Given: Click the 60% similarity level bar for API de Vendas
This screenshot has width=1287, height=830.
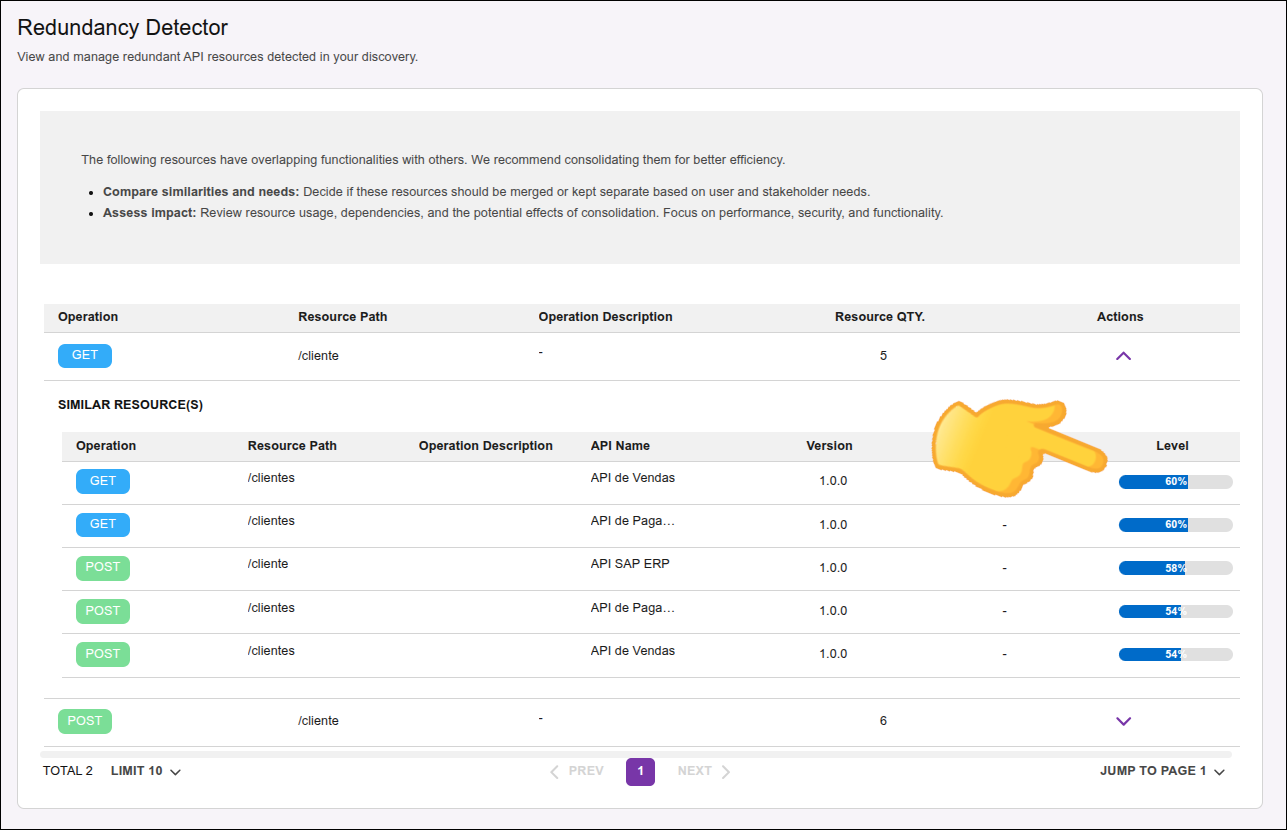Looking at the screenshot, I should 1176,481.
